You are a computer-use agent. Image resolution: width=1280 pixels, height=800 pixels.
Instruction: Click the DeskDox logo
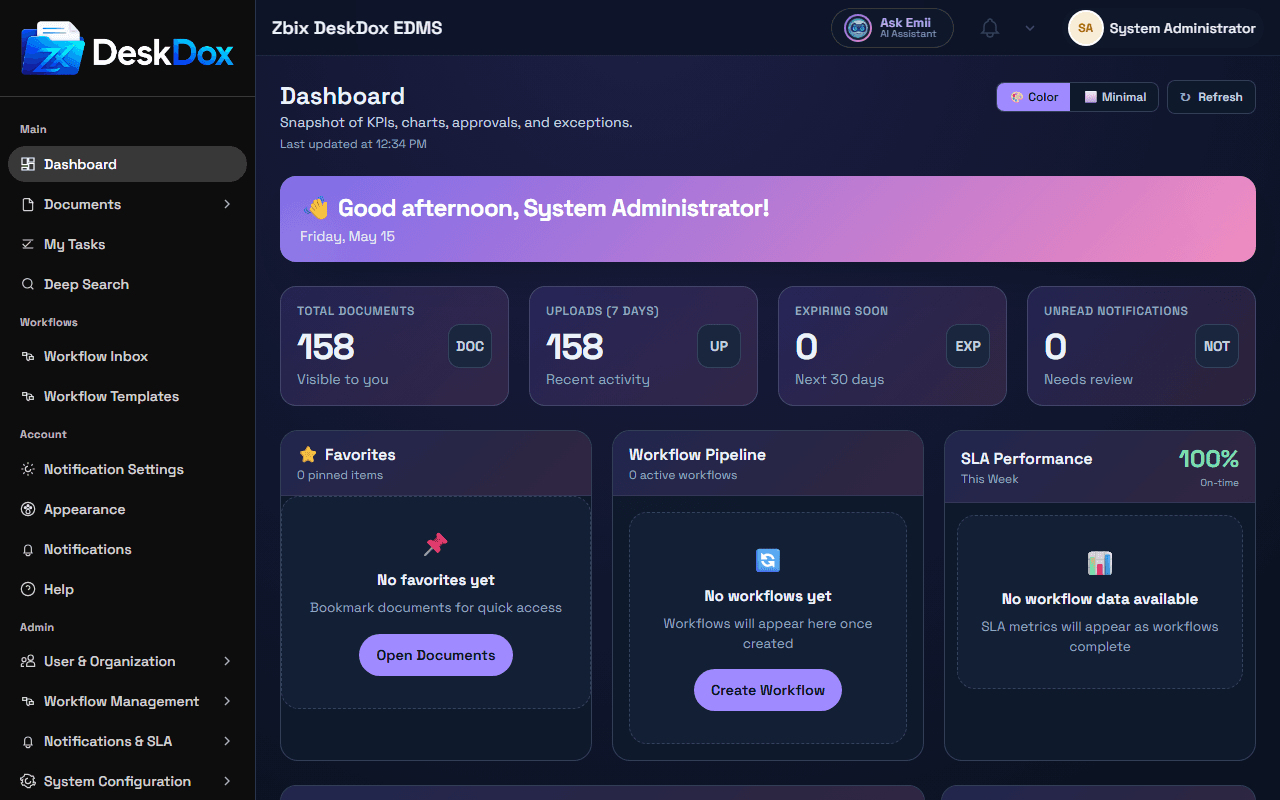click(x=127, y=48)
